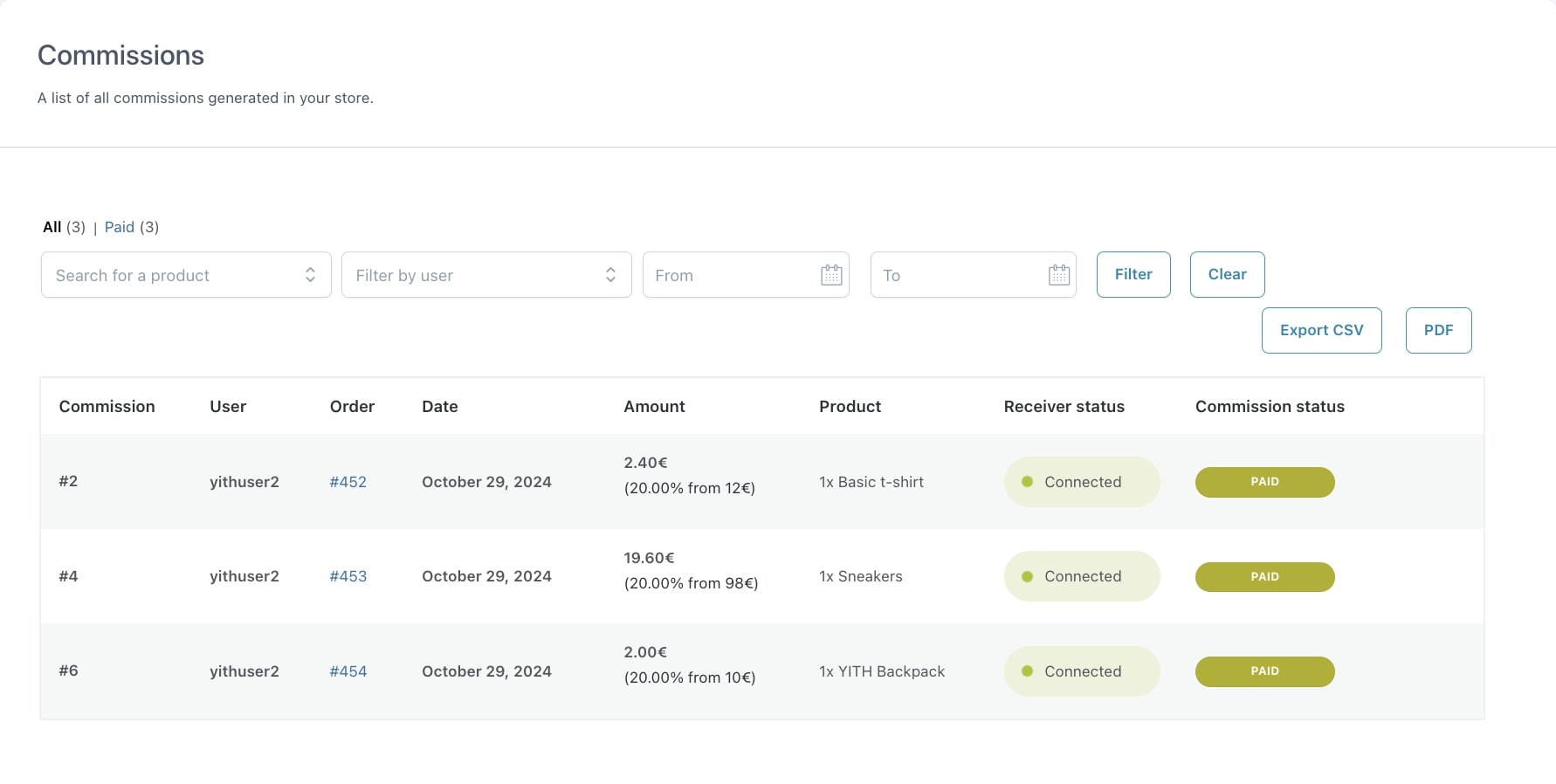Switch to the Paid commissions view
The height and width of the screenshot is (784, 1556).
[x=120, y=227]
